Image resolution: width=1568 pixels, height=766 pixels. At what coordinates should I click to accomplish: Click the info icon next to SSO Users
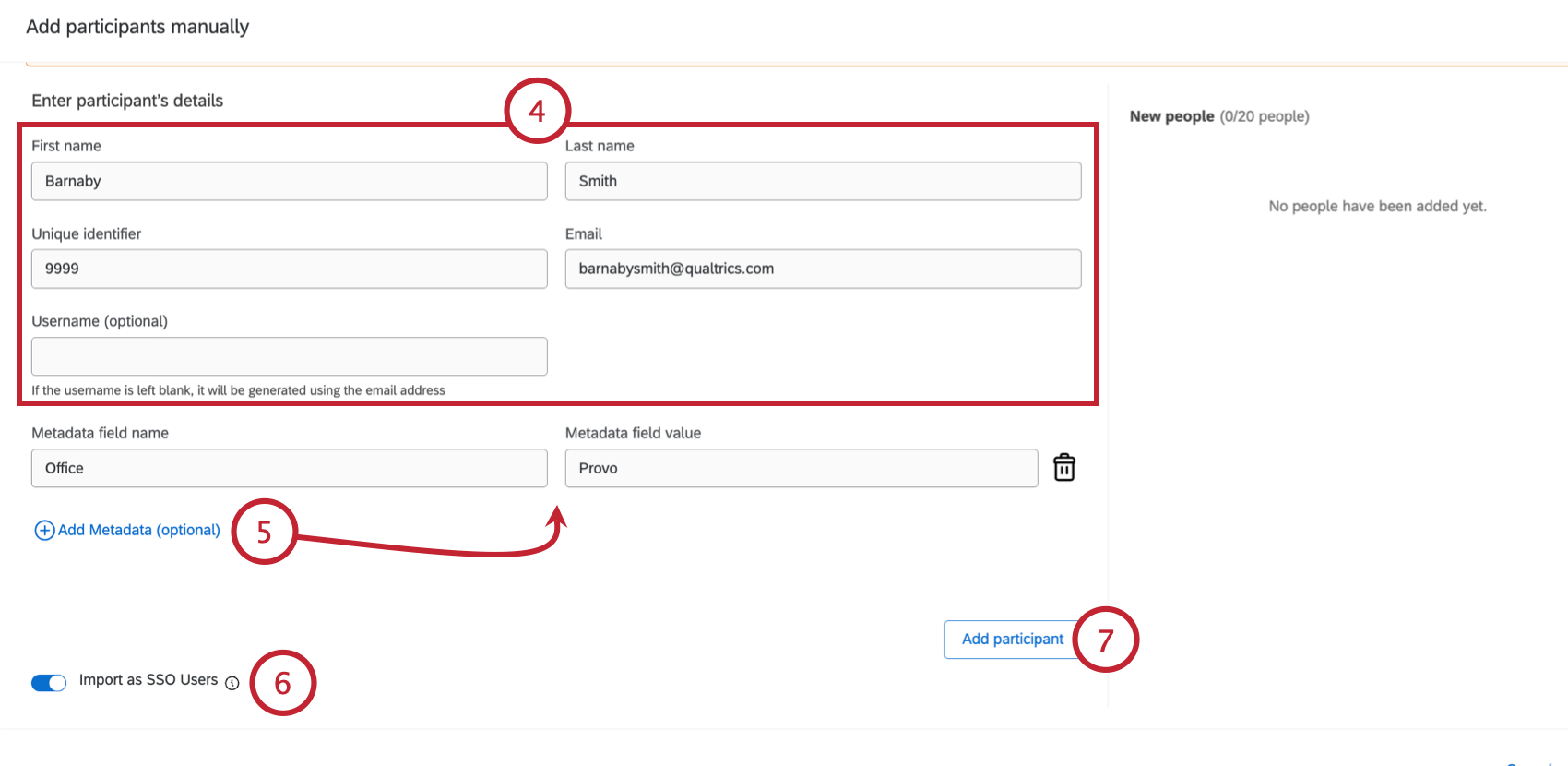click(x=232, y=683)
